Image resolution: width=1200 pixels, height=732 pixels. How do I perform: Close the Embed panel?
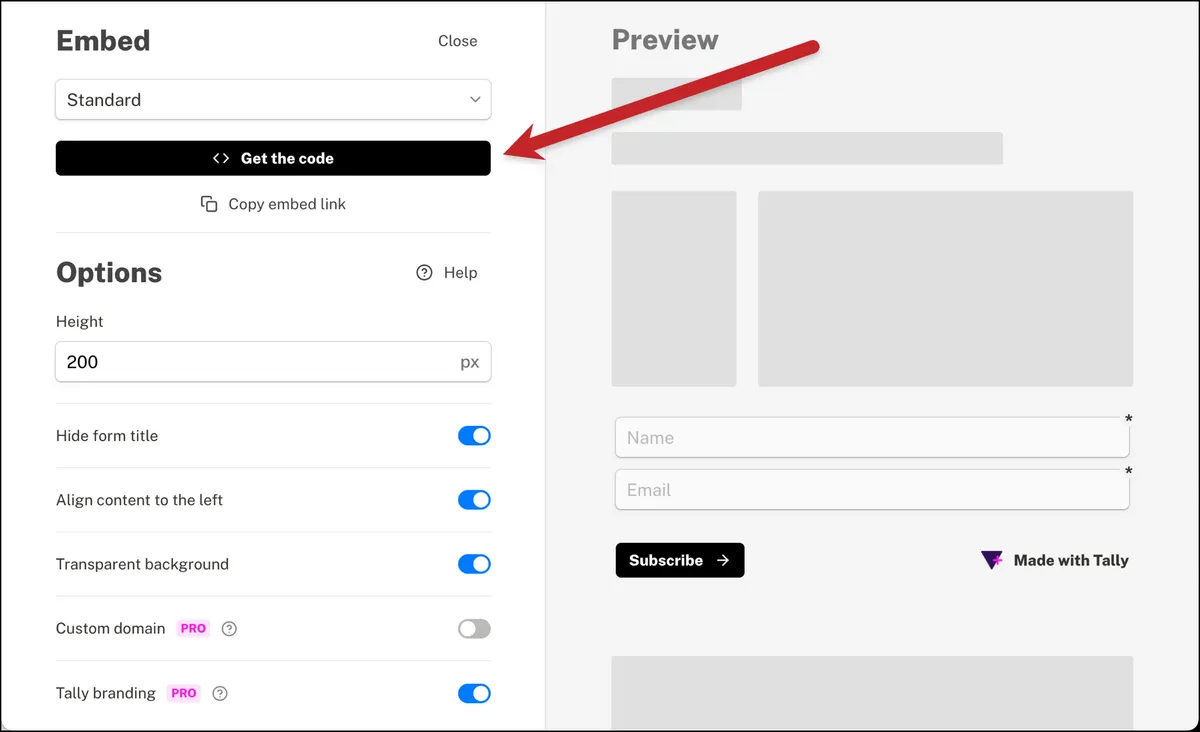[x=457, y=41]
